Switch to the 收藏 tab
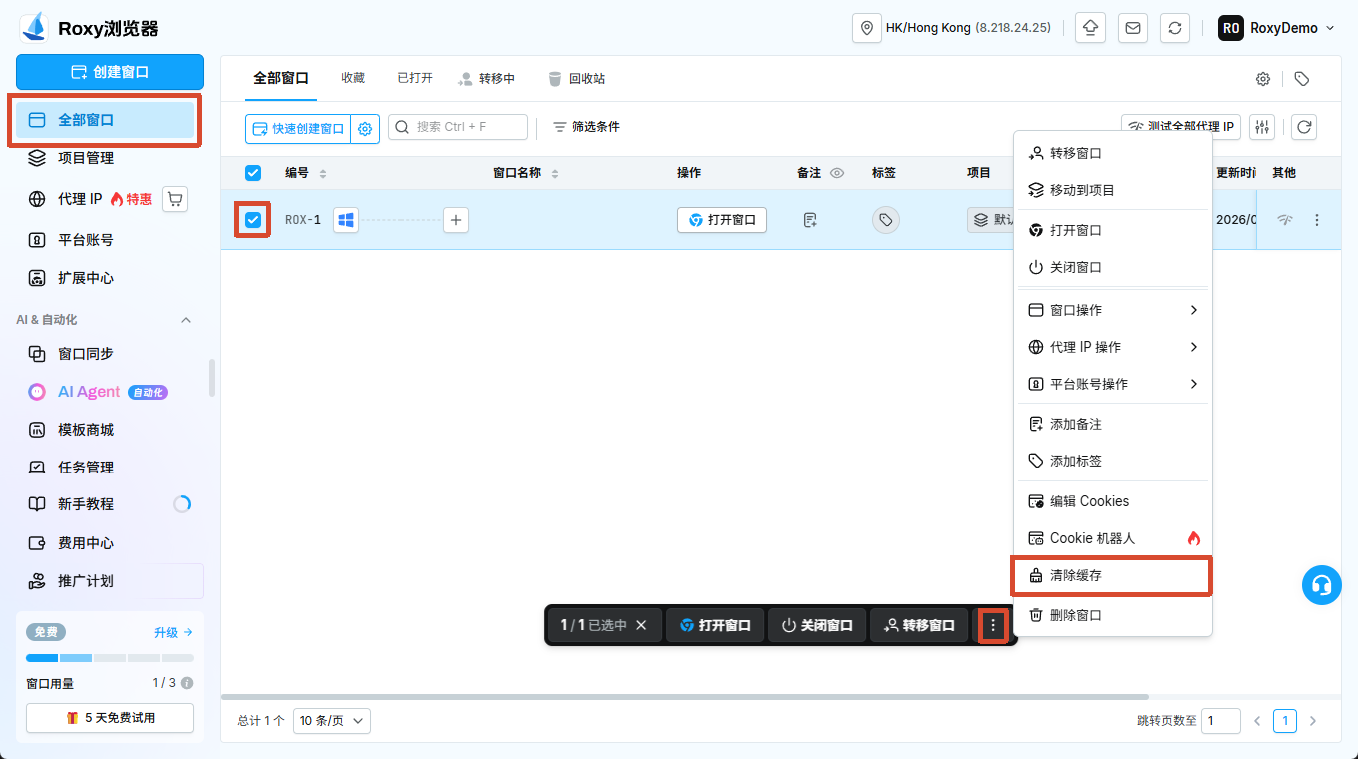 (x=353, y=78)
